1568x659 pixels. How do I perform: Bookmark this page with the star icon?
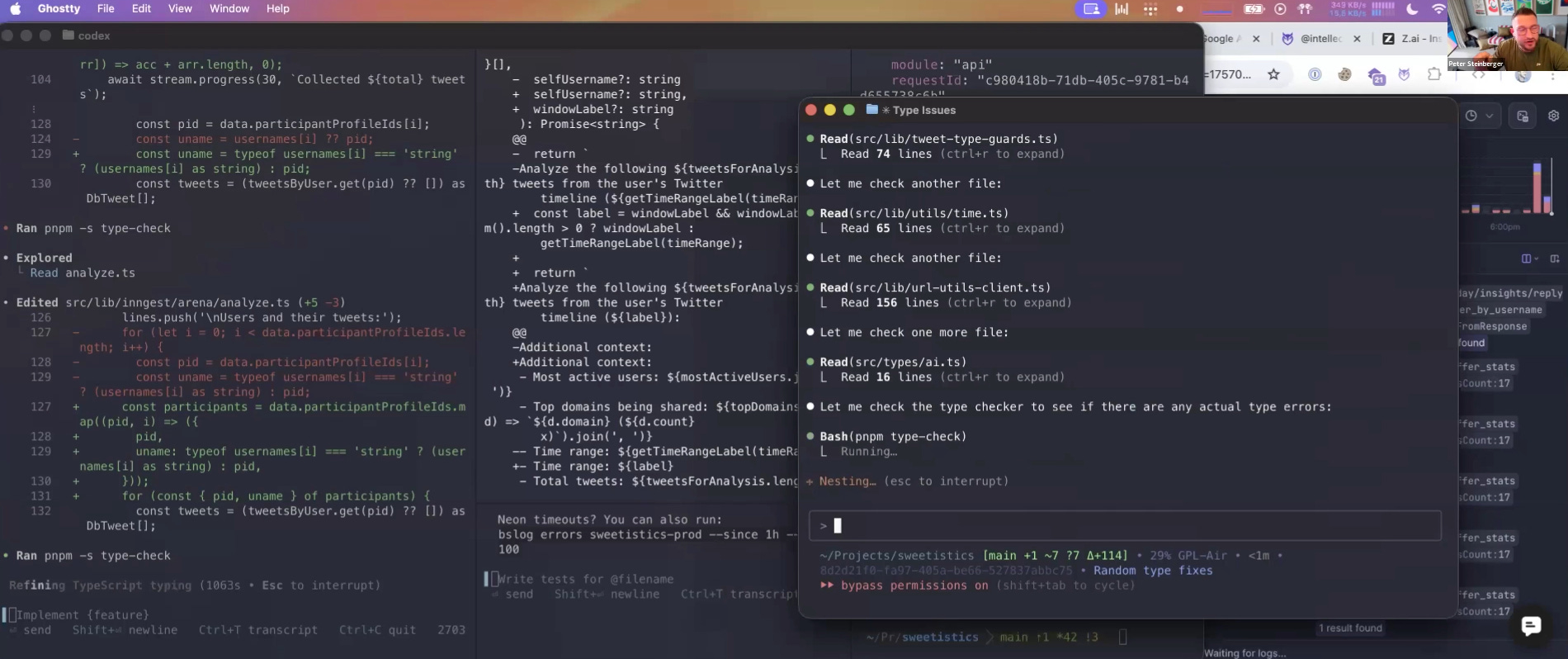click(1273, 74)
